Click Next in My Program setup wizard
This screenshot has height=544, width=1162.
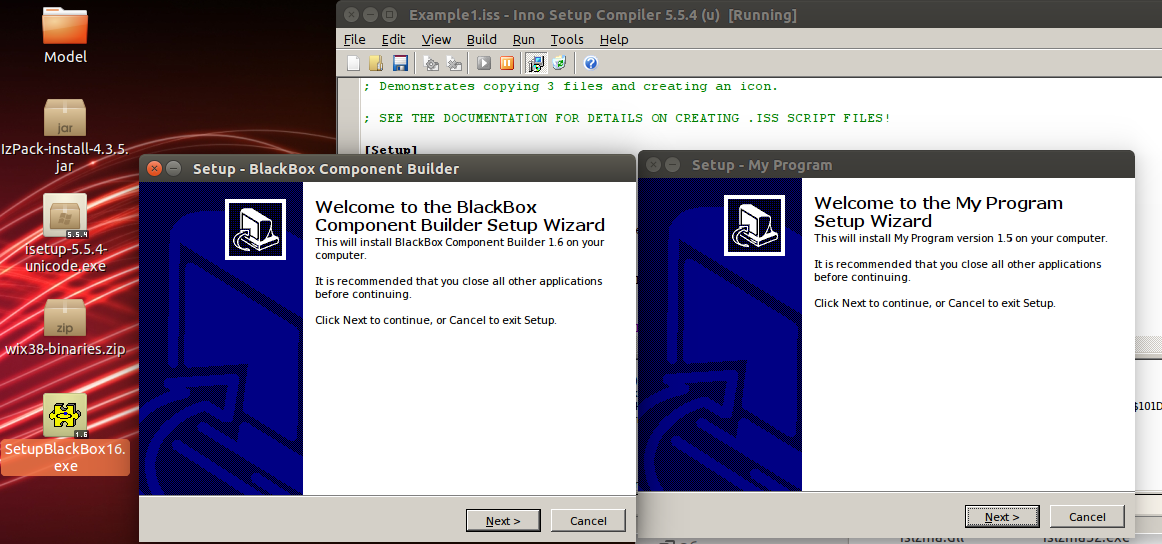point(1002,516)
